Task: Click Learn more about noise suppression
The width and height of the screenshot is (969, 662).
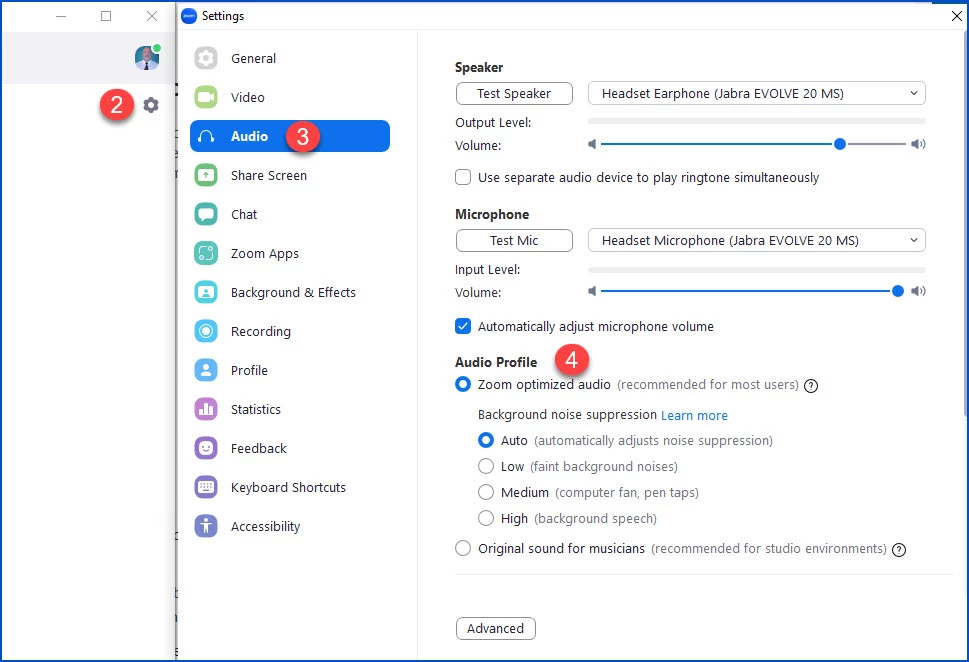Action: (x=694, y=415)
